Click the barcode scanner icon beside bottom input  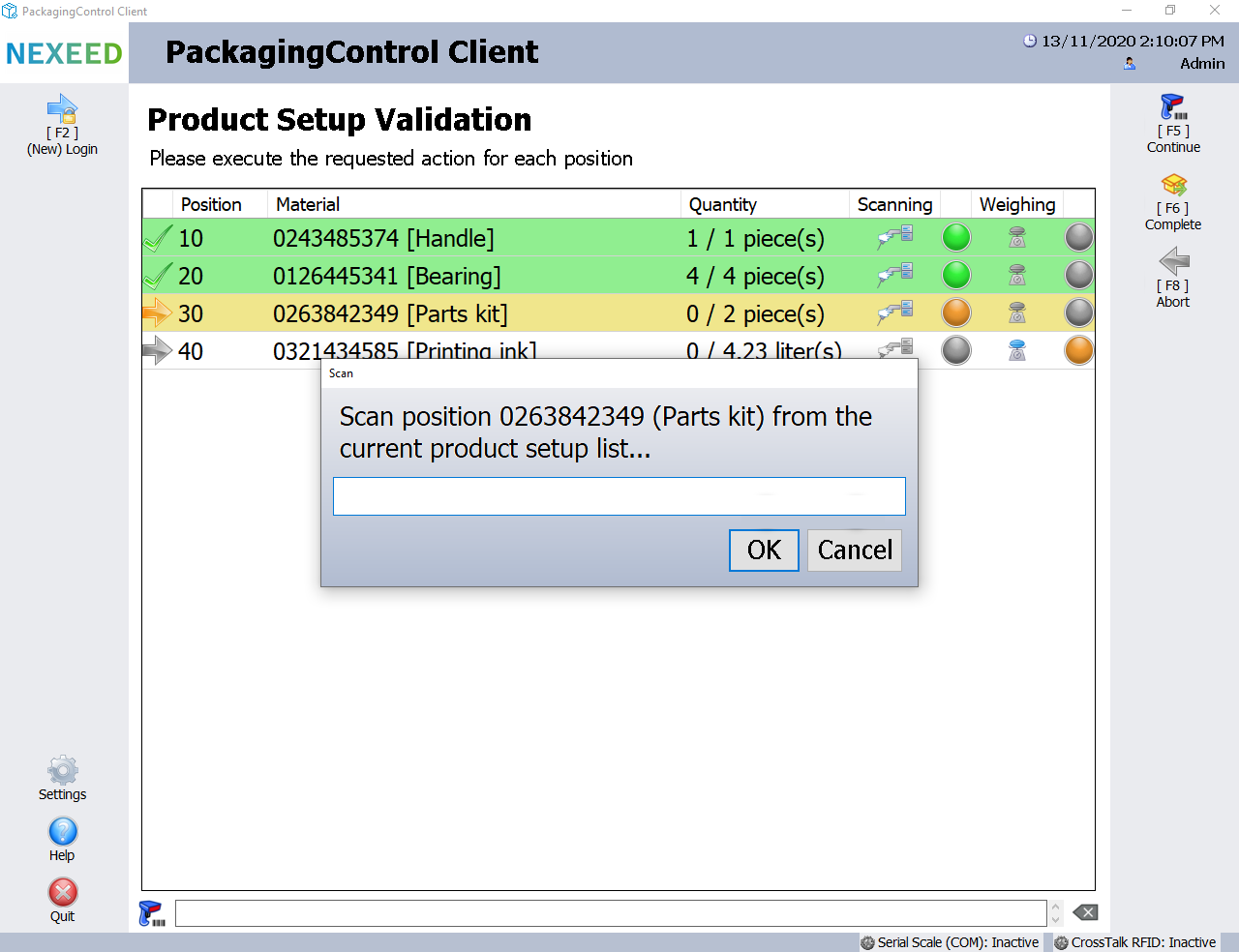point(152,913)
